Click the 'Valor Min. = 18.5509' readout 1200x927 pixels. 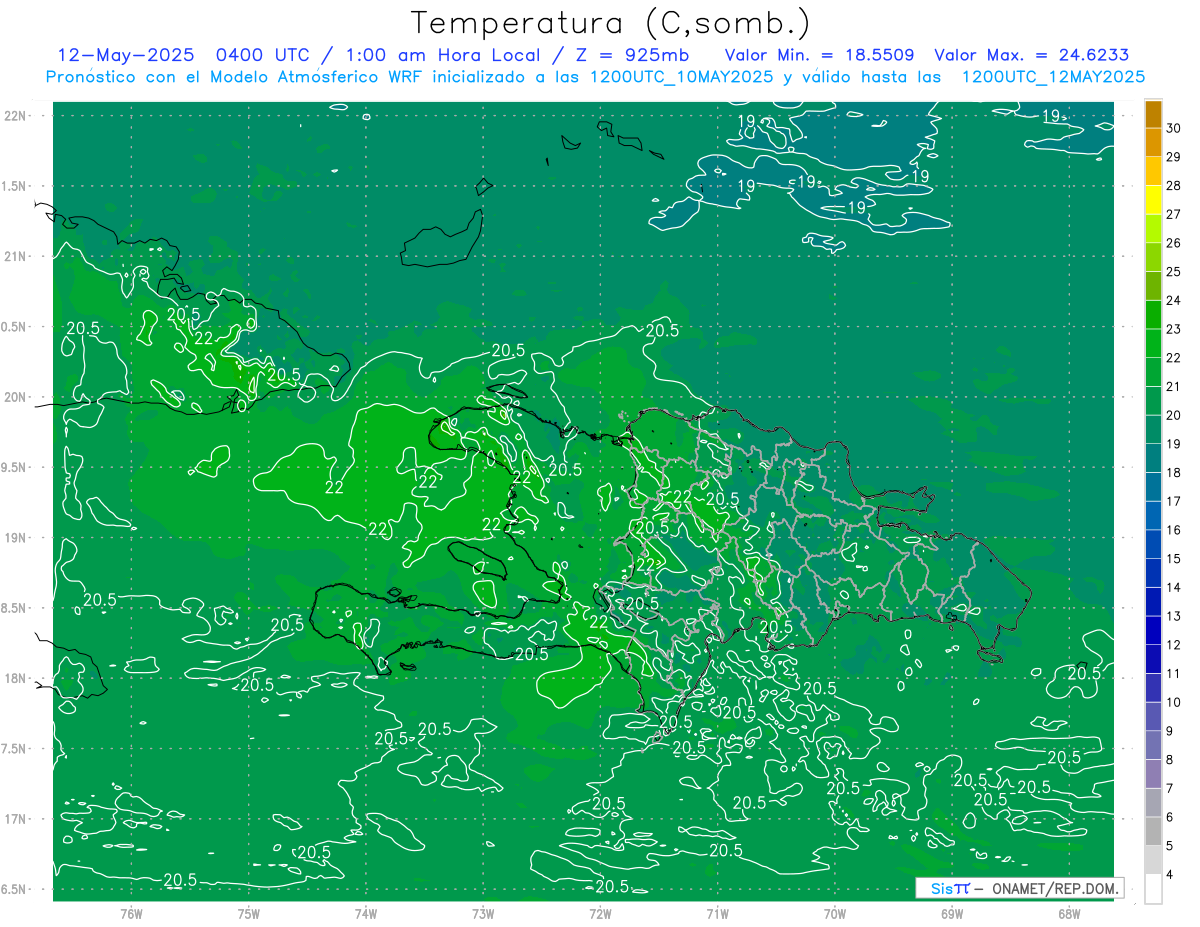(820, 55)
